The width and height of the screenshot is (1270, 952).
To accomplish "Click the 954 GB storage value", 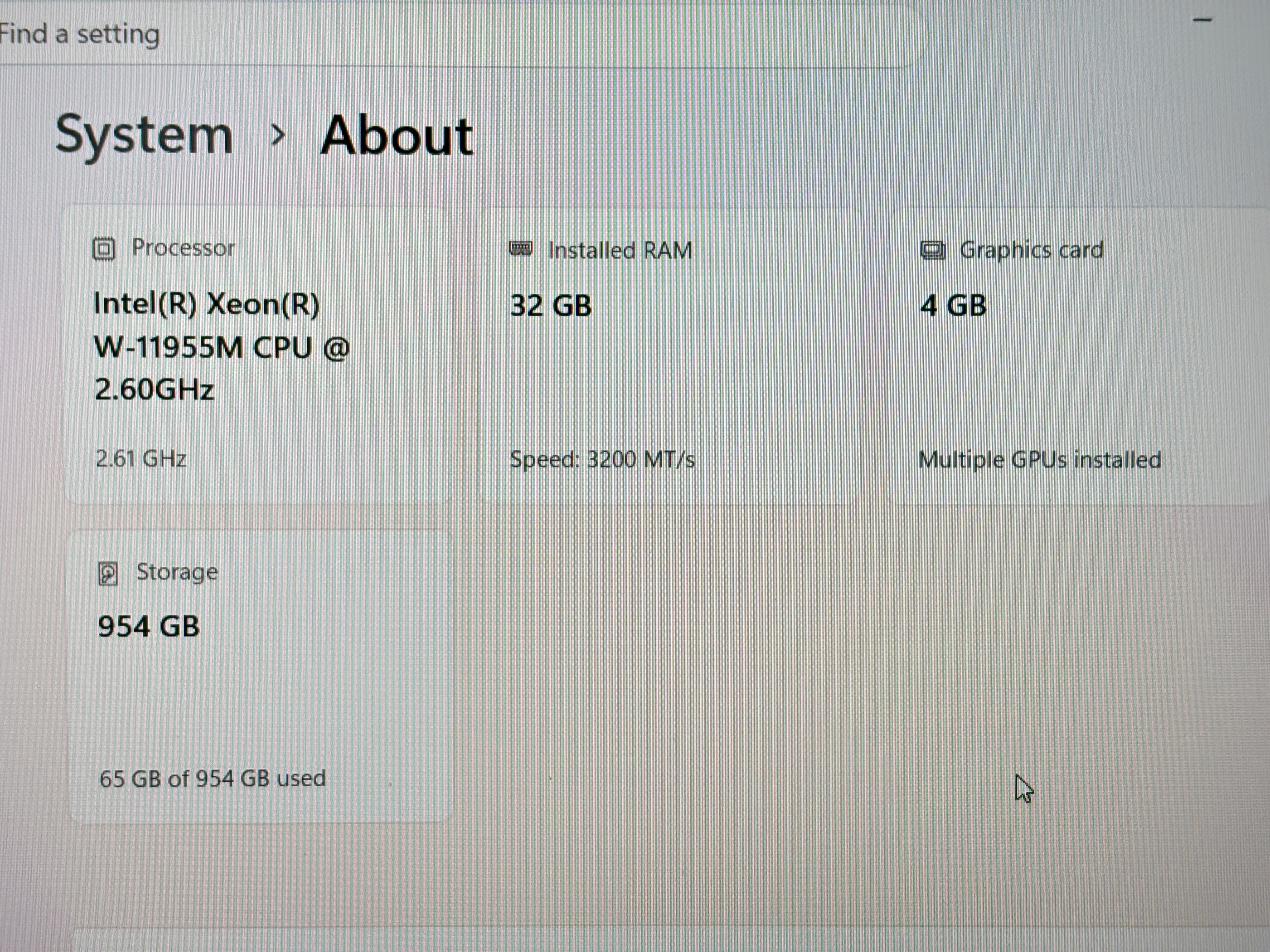I will point(149,626).
